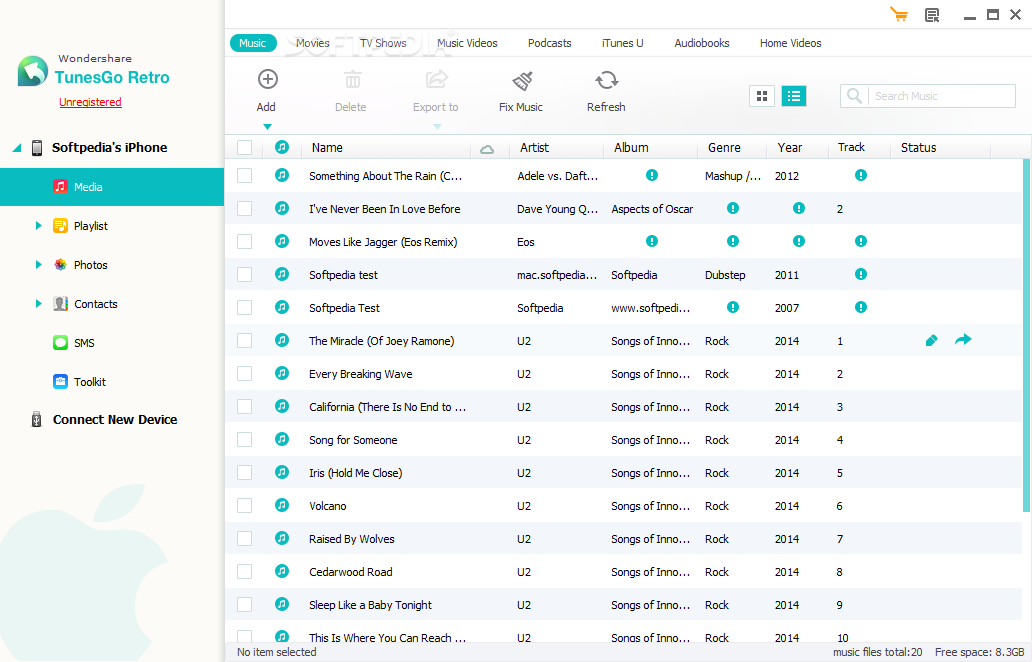The image size is (1032, 662).
Task: Click the iPhone device icon
Action: pyautogui.click(x=37, y=147)
